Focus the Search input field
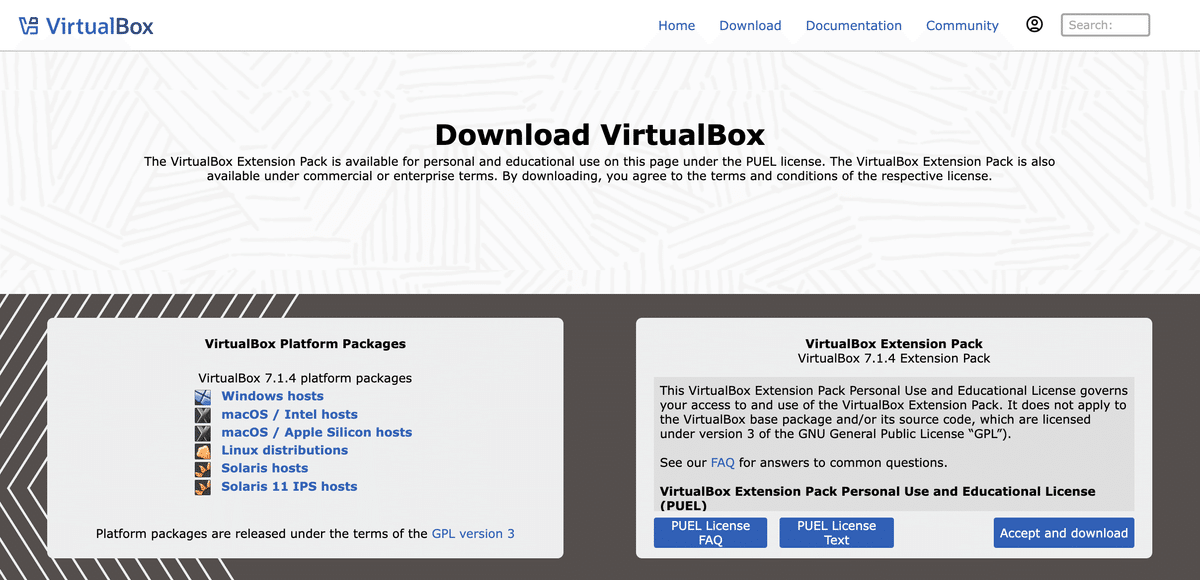 coord(1105,25)
